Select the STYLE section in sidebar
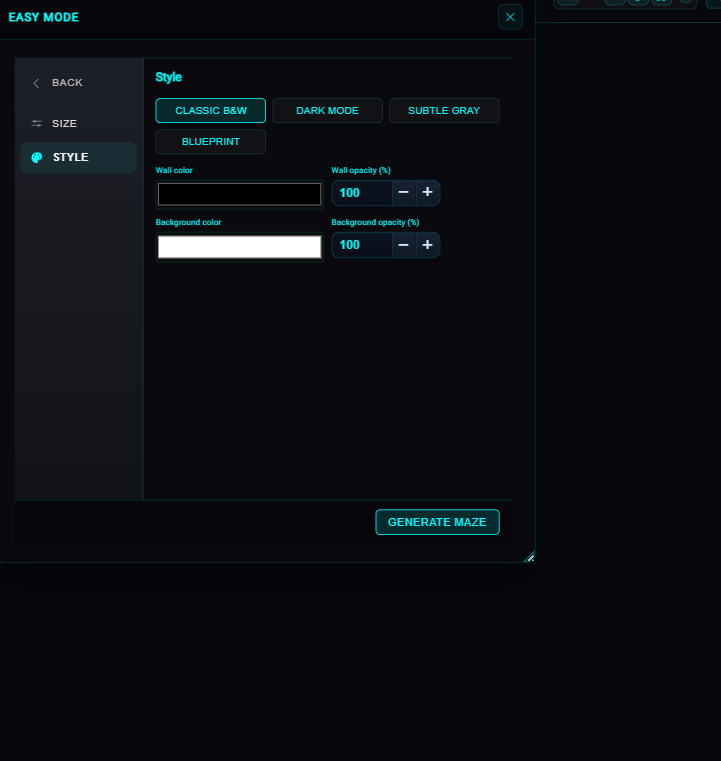 point(79,157)
